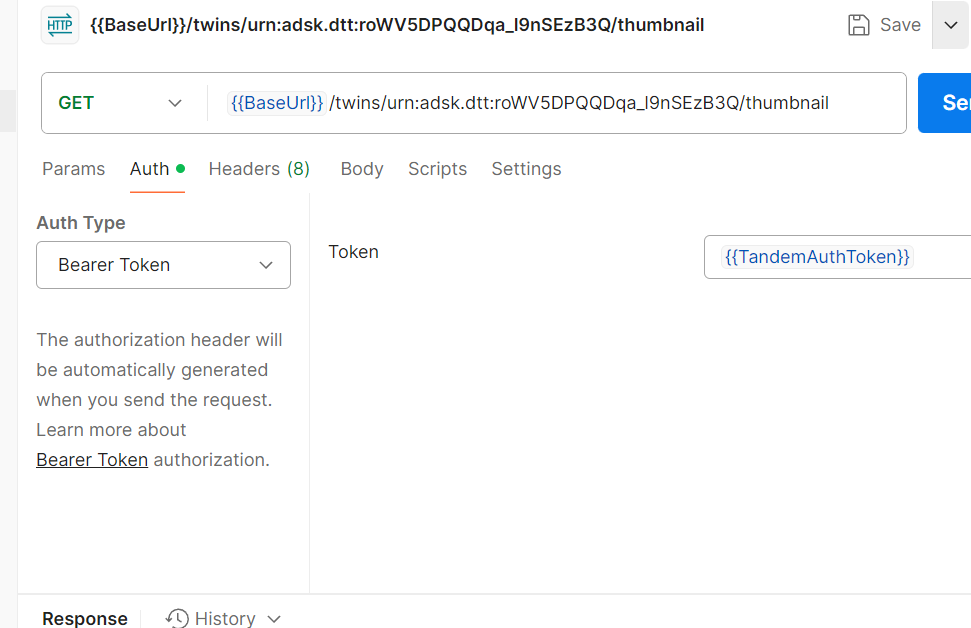Click the request URL input field
This screenshot has height=628, width=971.
pos(557,103)
